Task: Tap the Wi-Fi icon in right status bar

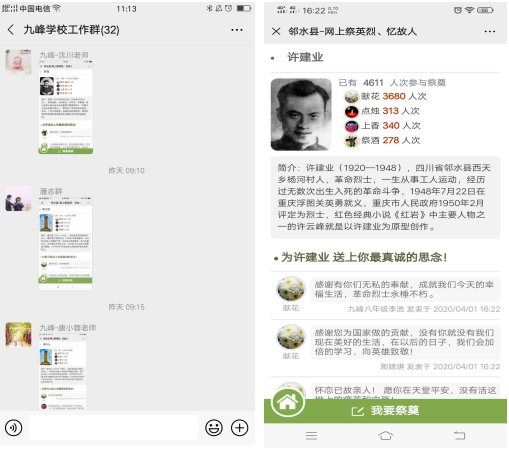Action: point(469,10)
